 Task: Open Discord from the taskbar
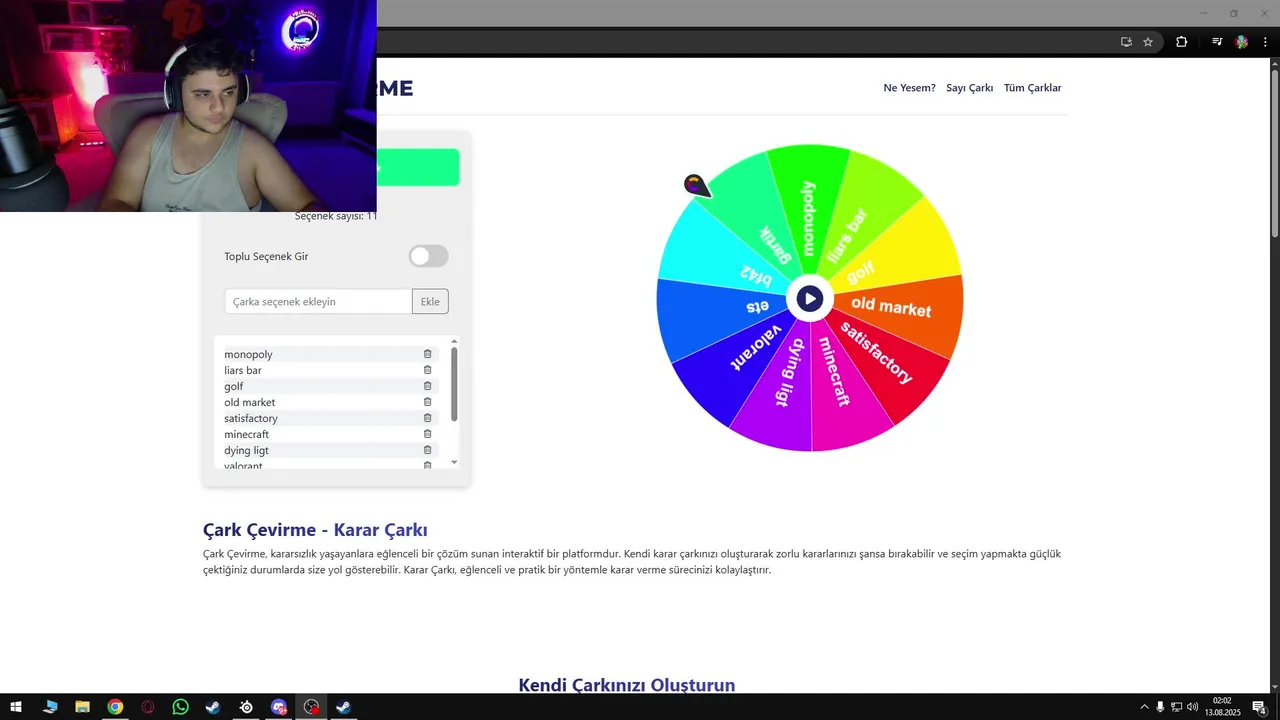279,707
